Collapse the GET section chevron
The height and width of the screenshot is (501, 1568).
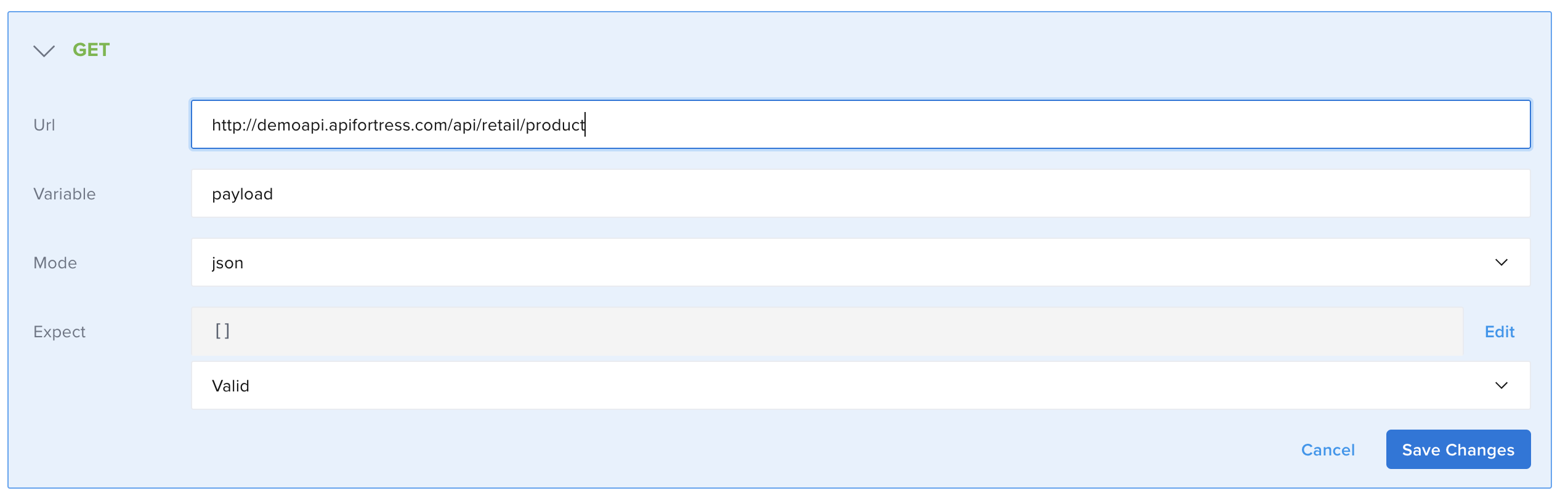[x=44, y=50]
